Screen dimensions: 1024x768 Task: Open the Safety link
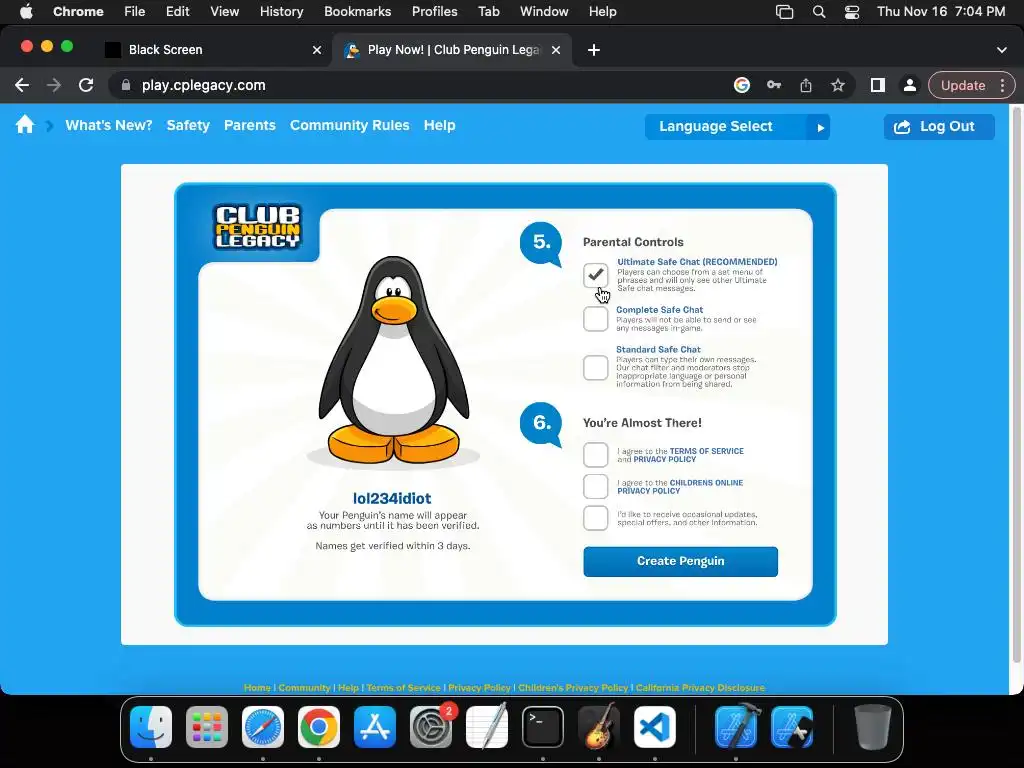(188, 125)
